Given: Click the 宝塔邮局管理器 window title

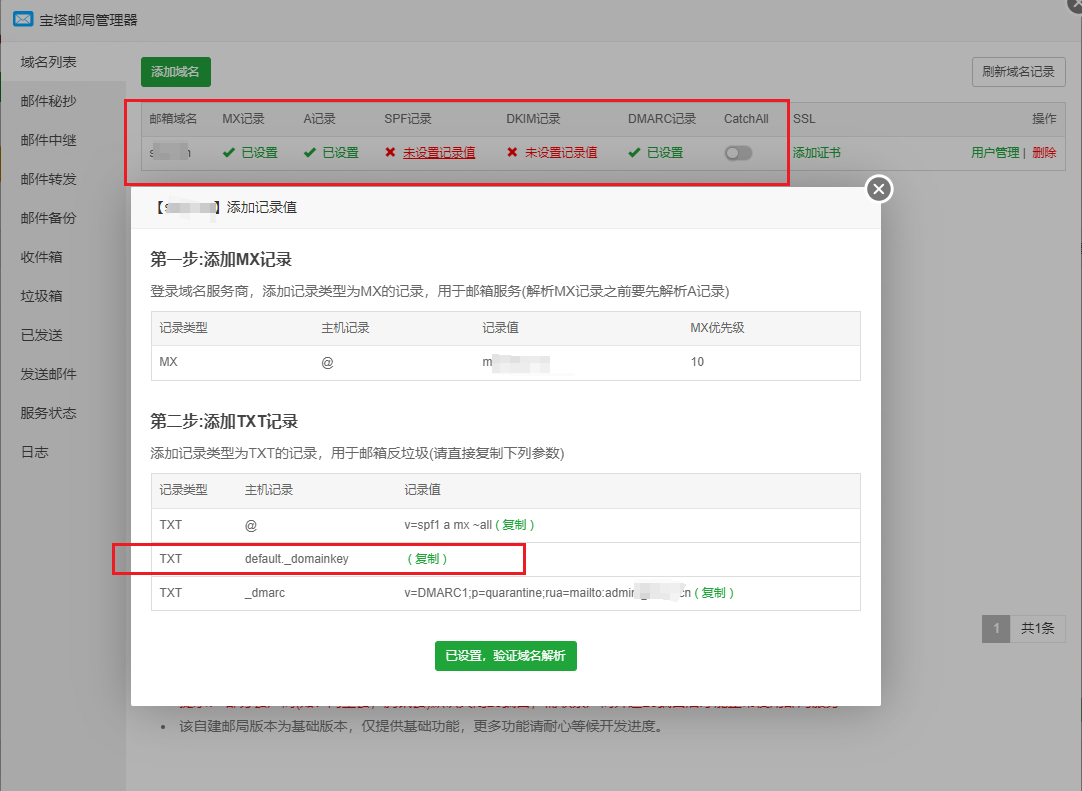Looking at the screenshot, I should click(x=88, y=20).
